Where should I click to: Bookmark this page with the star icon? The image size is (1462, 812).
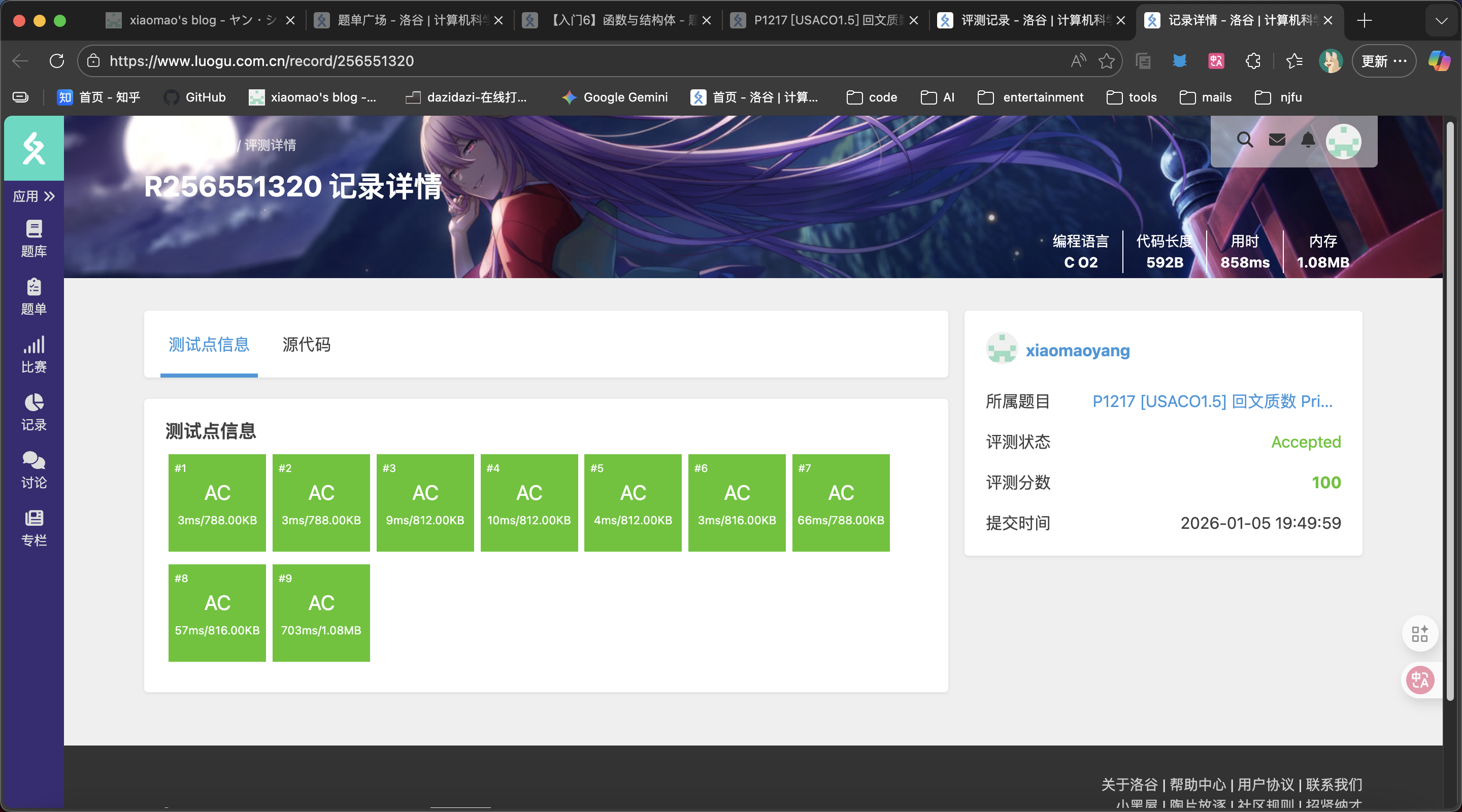[x=1106, y=61]
